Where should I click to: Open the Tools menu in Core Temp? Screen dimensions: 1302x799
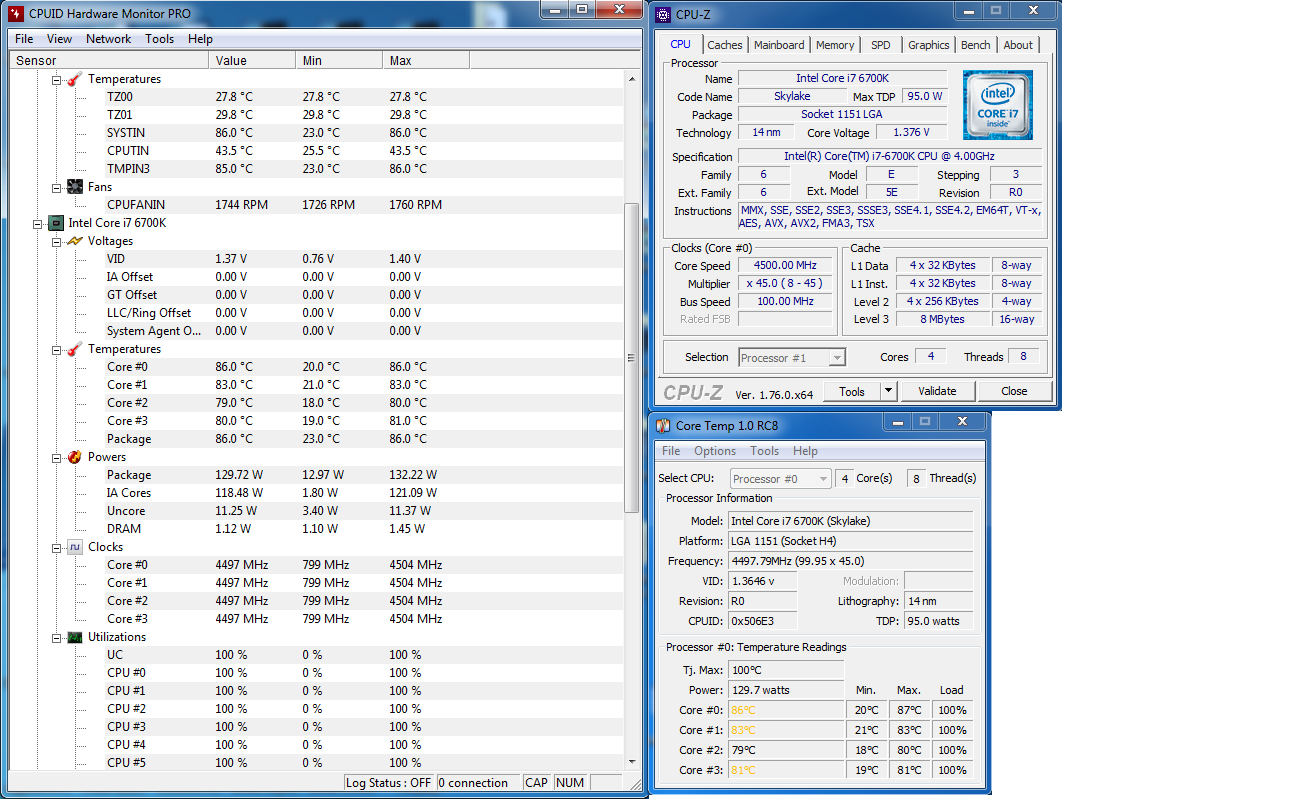tap(765, 451)
